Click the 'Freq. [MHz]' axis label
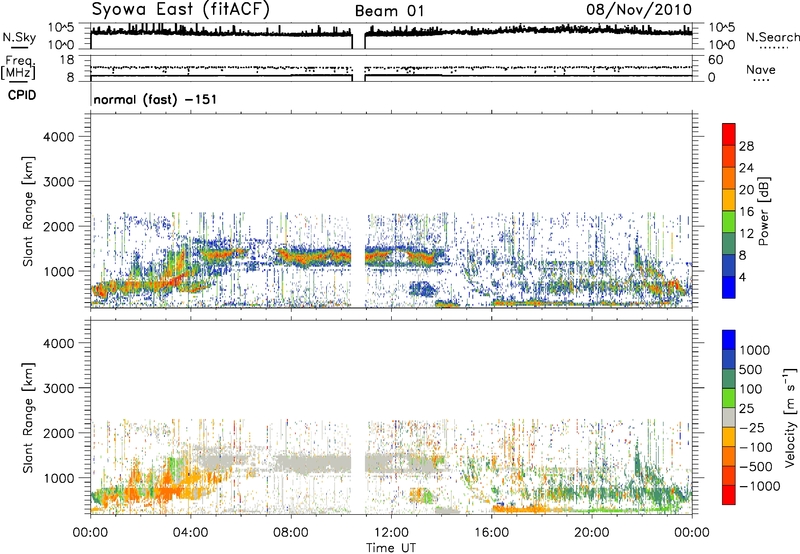 pos(18,68)
